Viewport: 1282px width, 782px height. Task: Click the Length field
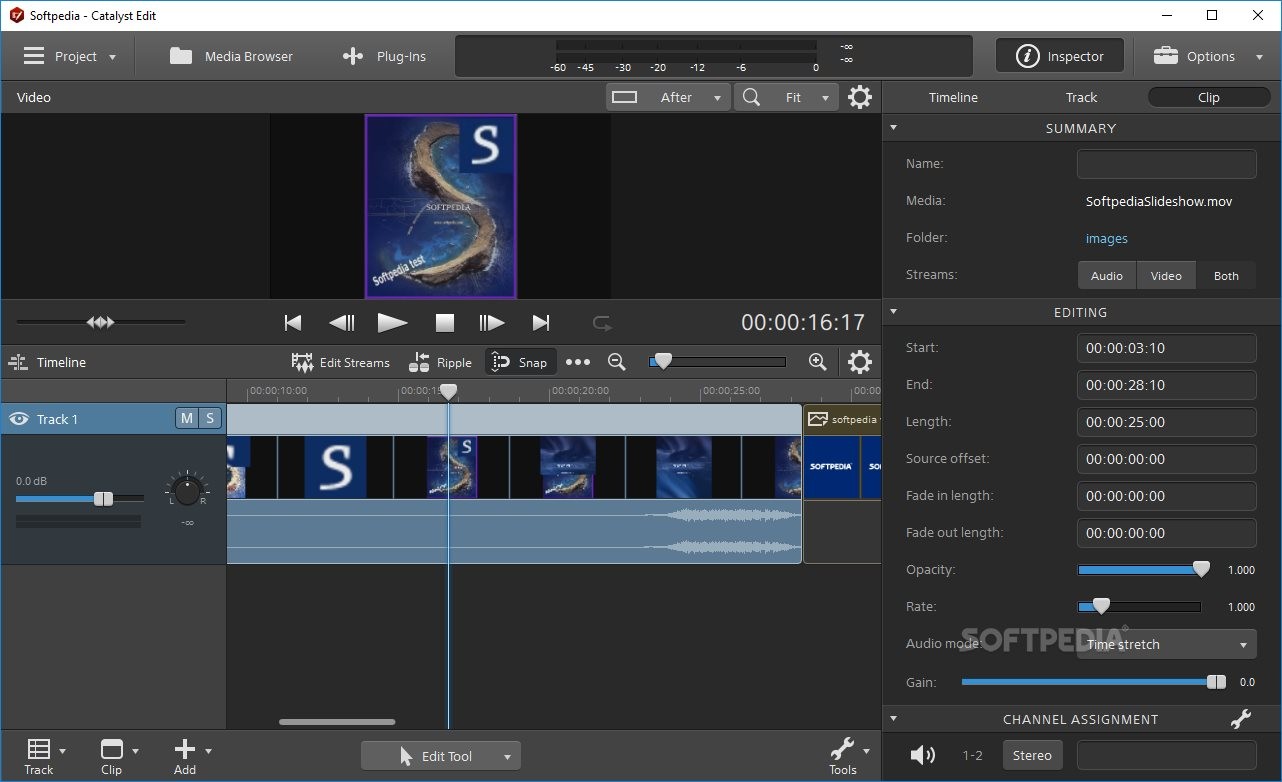tap(1166, 422)
